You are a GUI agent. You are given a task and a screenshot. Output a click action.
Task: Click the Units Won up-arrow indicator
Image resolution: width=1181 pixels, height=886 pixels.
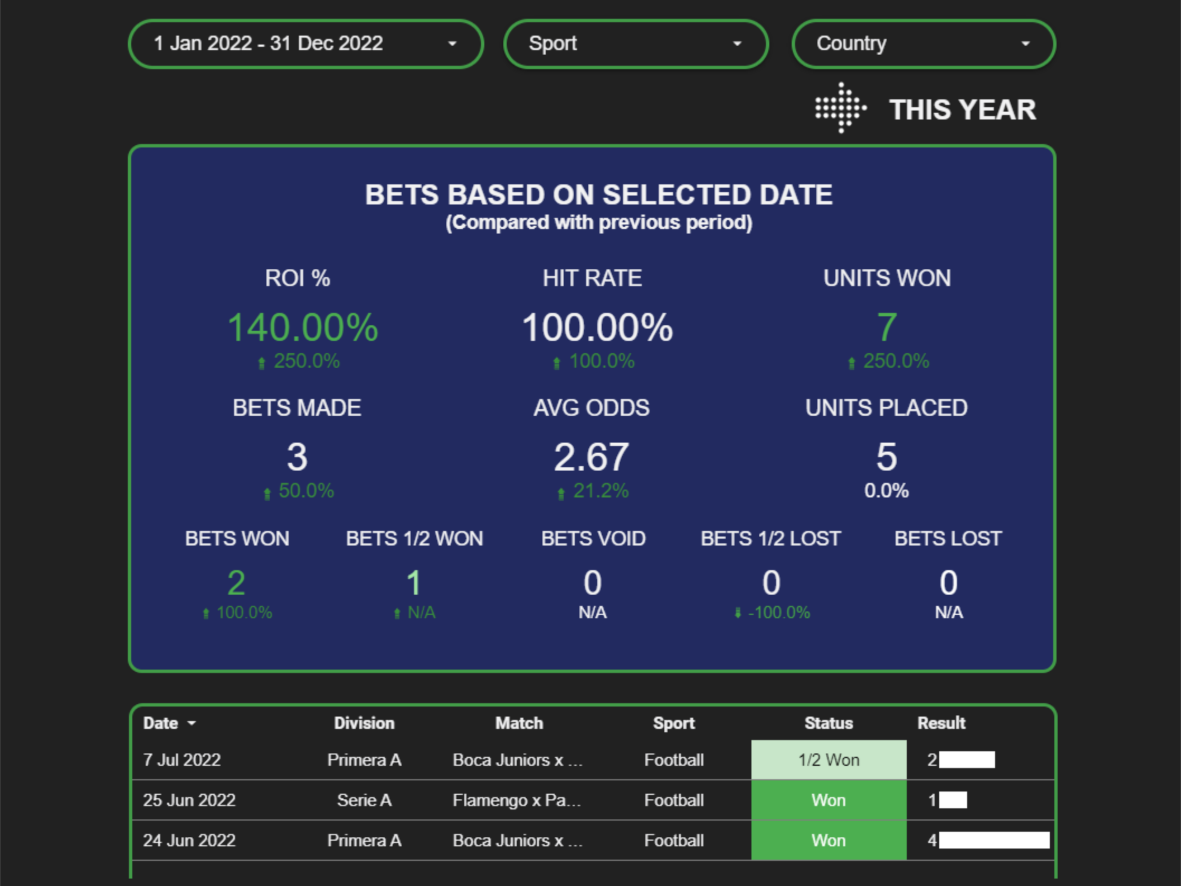(x=852, y=363)
